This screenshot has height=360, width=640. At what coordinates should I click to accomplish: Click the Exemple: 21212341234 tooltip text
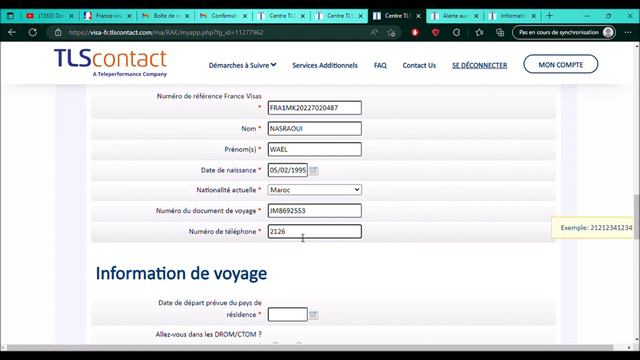tap(596, 228)
